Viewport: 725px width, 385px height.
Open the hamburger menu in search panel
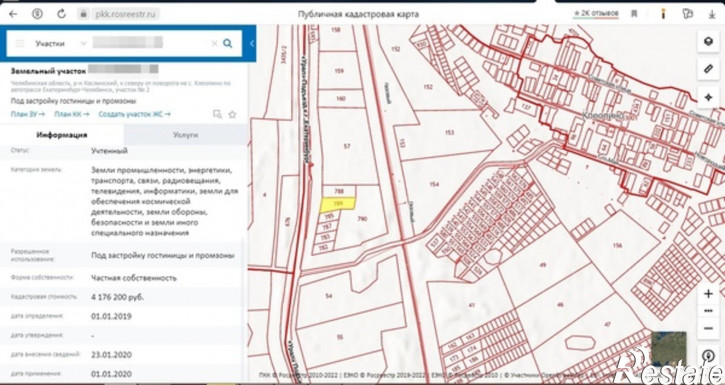(20, 43)
